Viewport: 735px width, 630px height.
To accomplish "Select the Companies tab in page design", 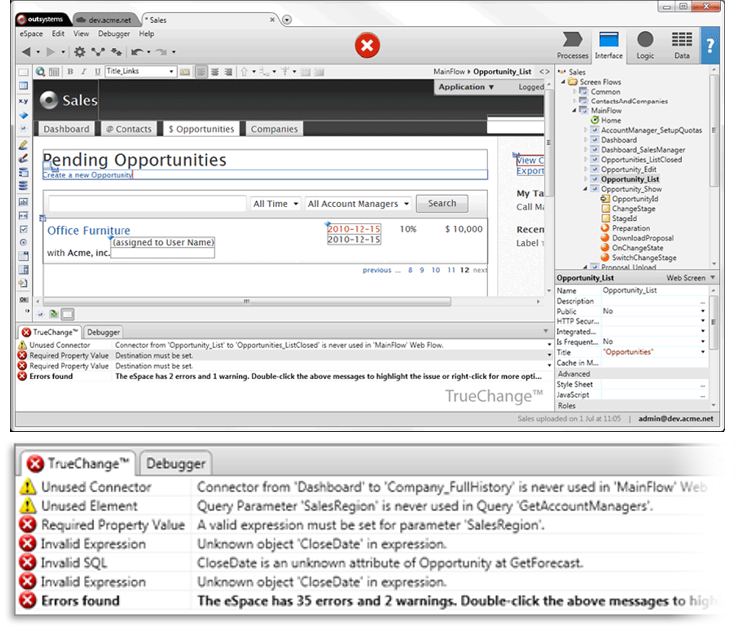I will click(274, 129).
